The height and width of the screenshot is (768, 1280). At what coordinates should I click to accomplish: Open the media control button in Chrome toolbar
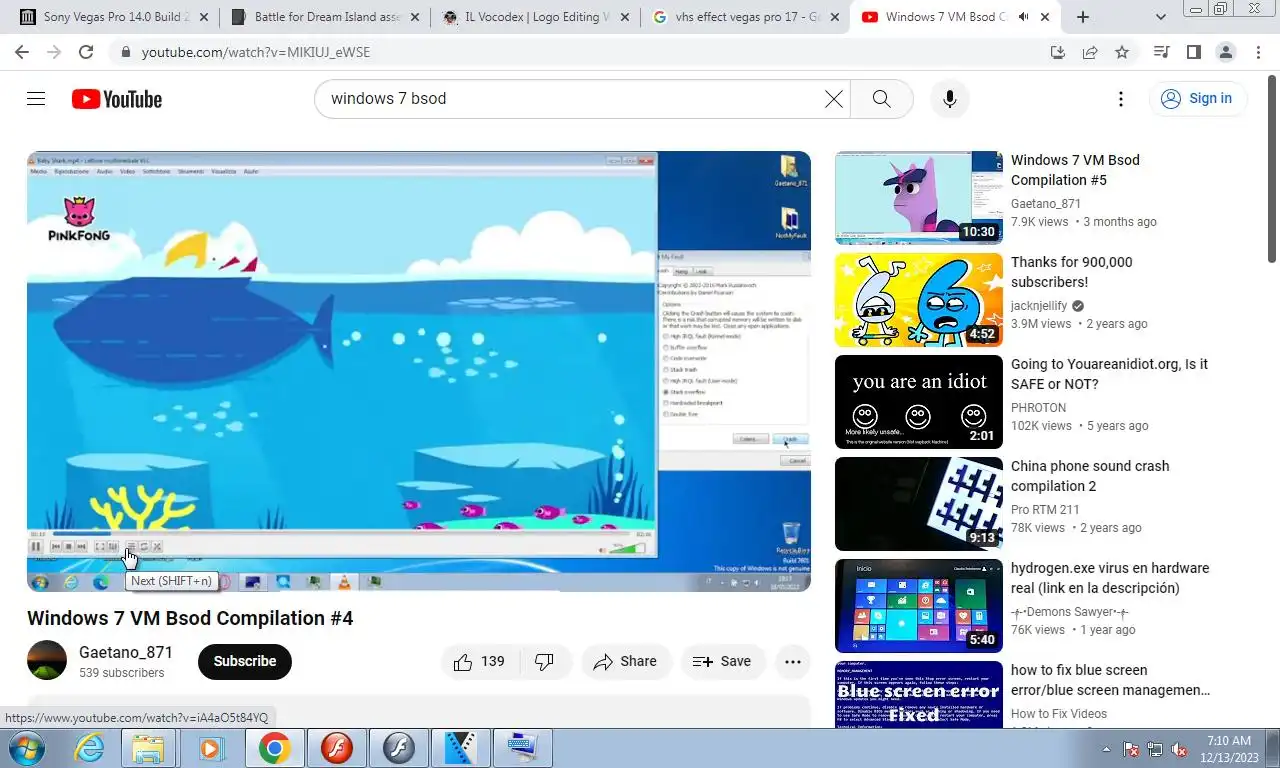(x=1161, y=52)
